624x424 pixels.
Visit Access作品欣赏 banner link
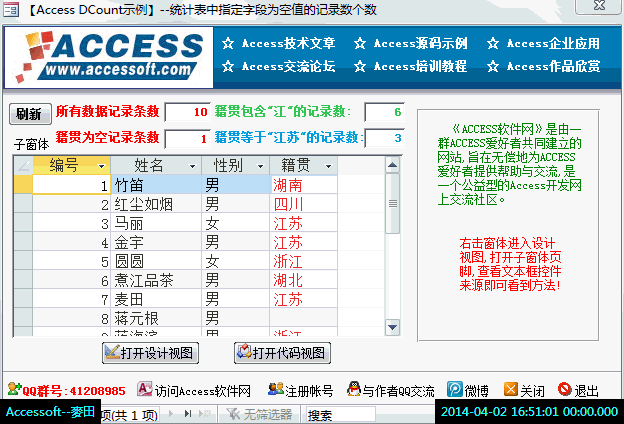coord(553,66)
